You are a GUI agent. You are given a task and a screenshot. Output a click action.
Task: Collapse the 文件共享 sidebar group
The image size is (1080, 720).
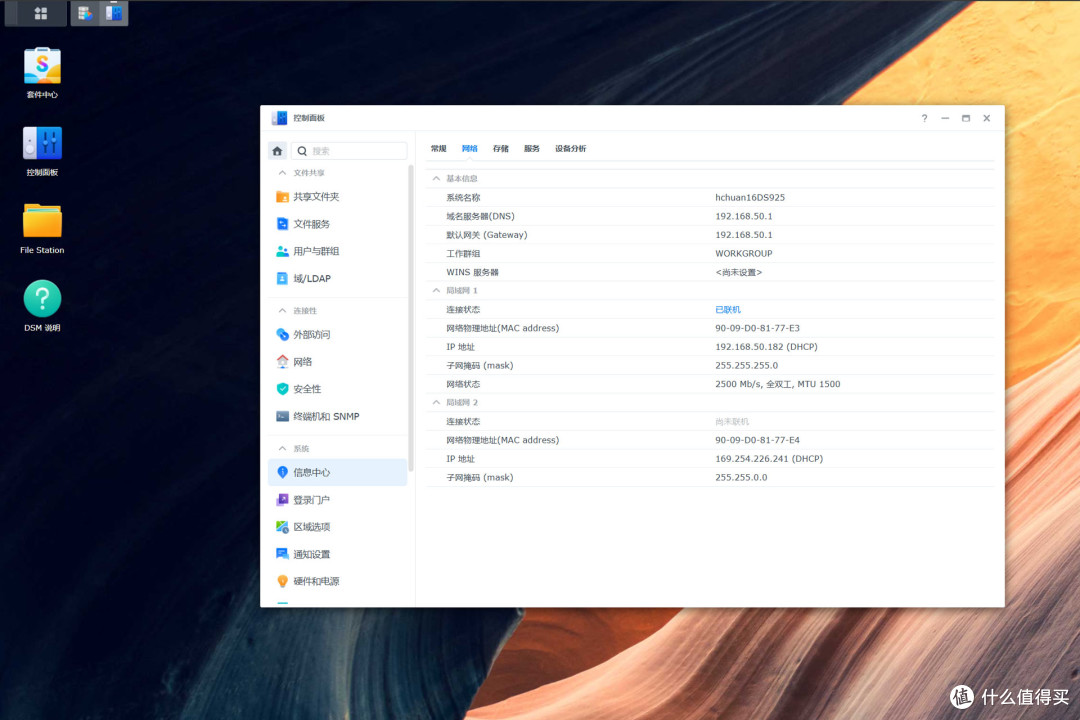tap(282, 173)
